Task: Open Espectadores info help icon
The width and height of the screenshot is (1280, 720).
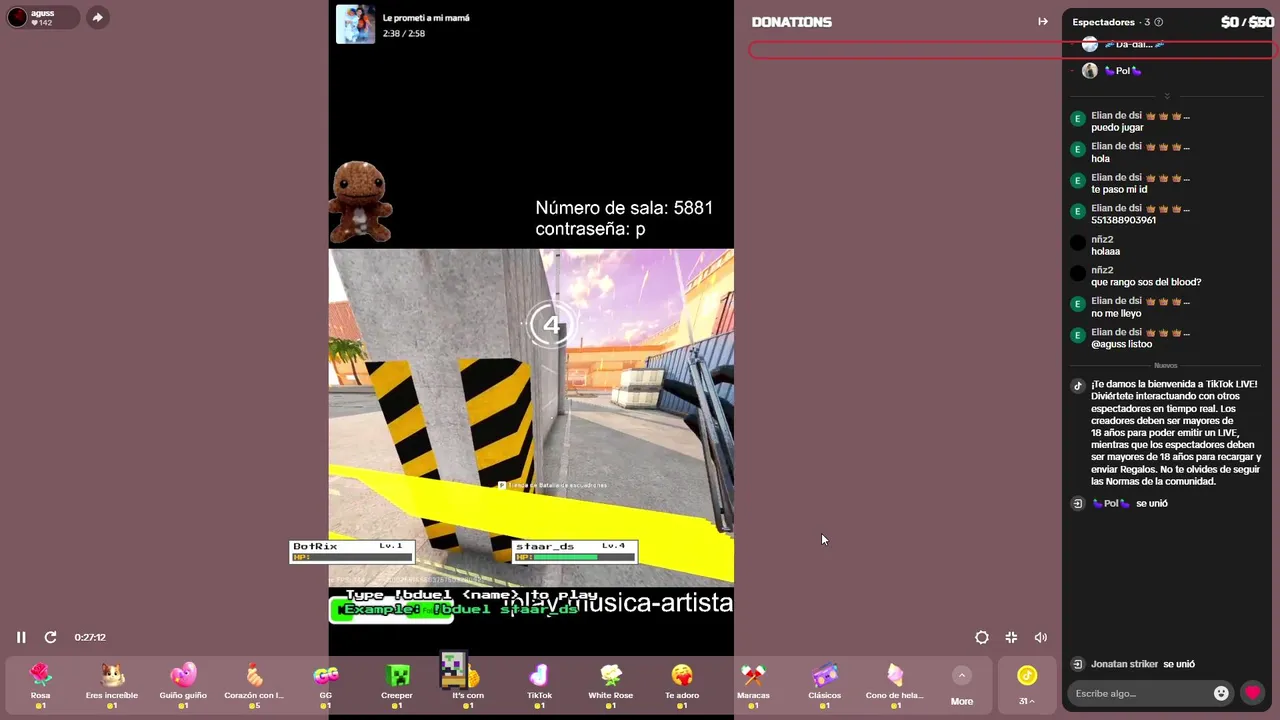Action: (1159, 22)
